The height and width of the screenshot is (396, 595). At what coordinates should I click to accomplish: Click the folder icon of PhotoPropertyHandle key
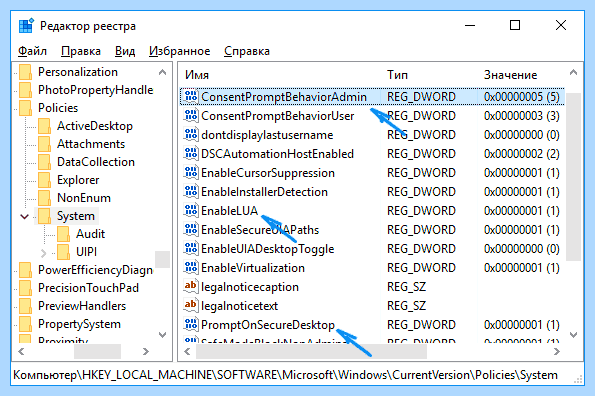click(x=26, y=90)
